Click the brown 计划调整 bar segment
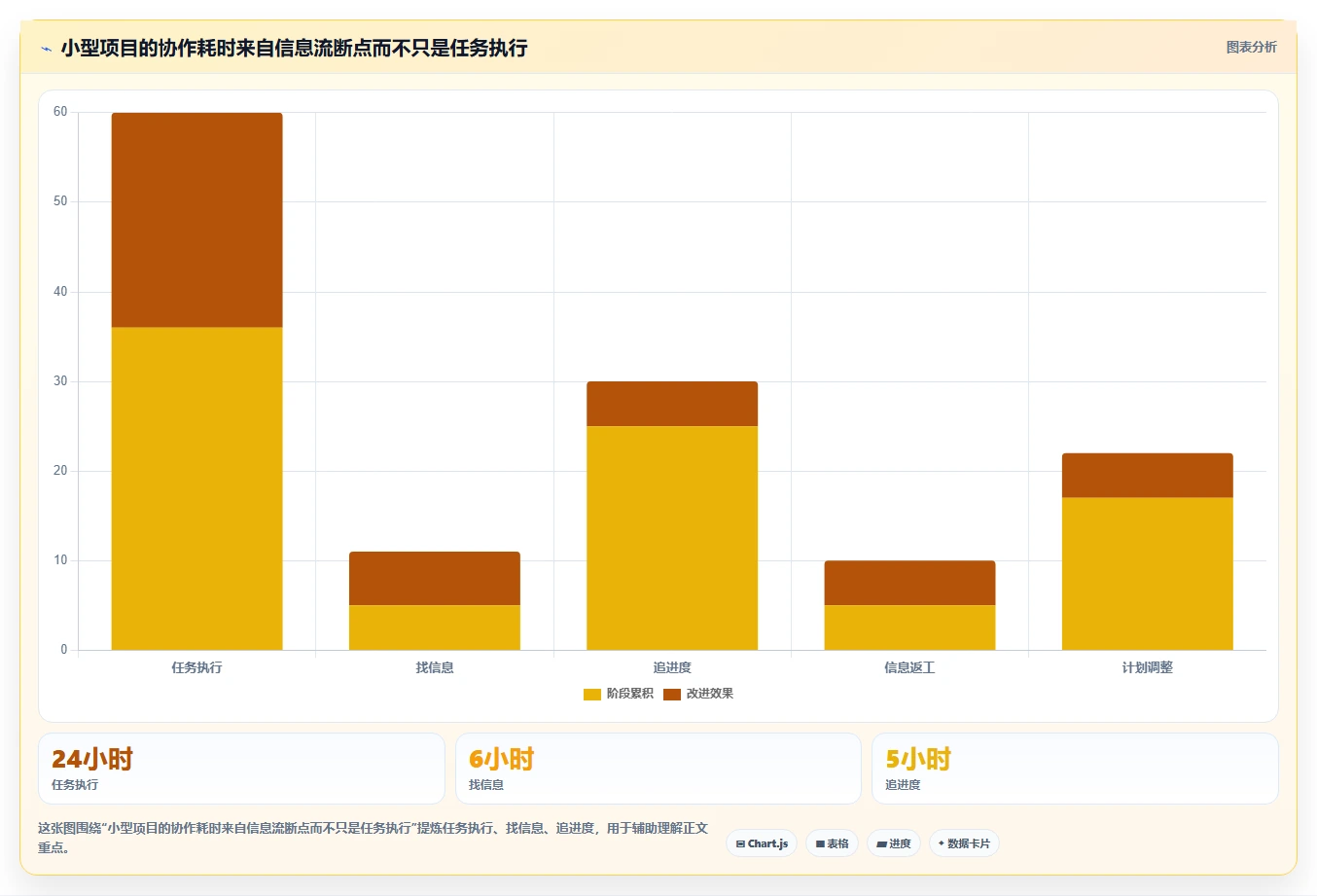The height and width of the screenshot is (896, 1317). [1148, 476]
